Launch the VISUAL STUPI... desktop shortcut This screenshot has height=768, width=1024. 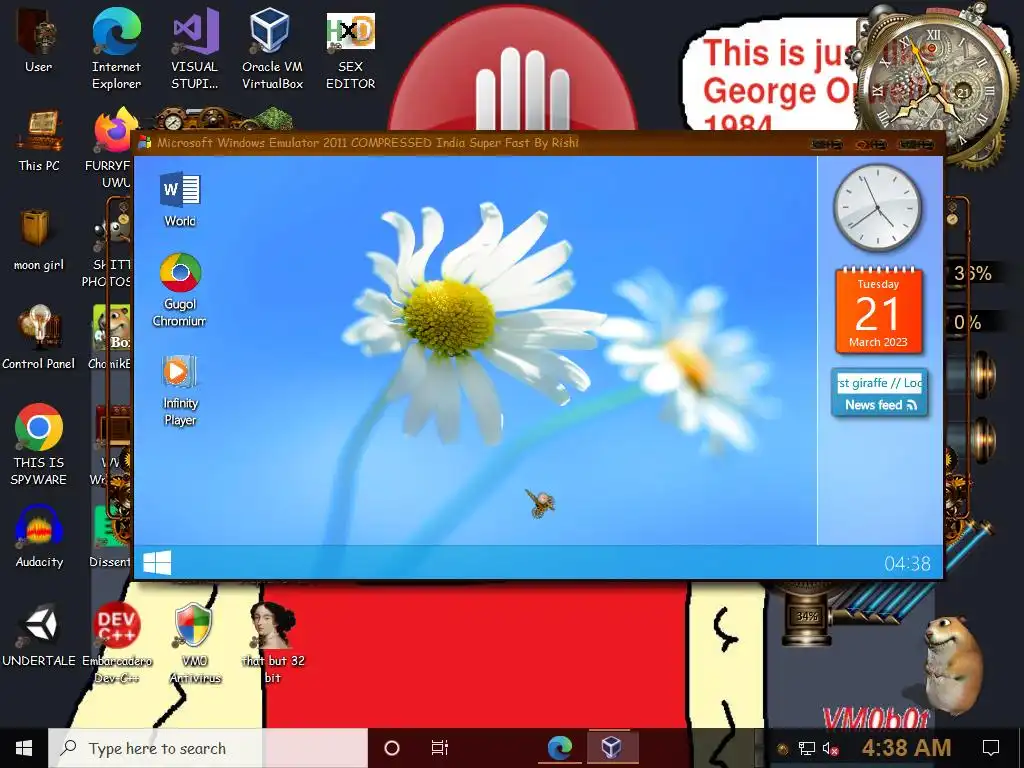click(x=195, y=49)
